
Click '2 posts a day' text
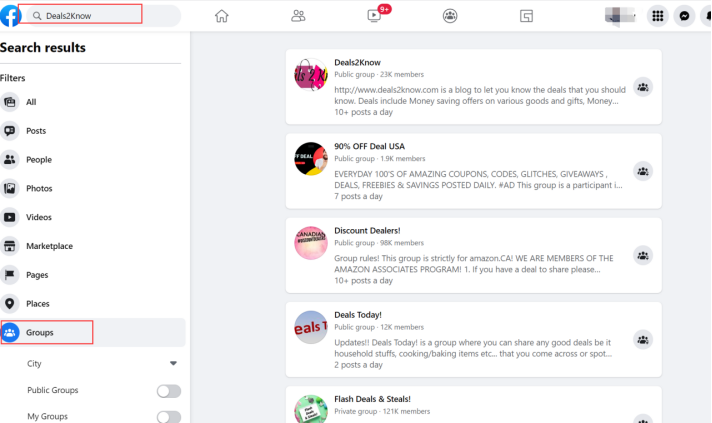click(x=358, y=365)
